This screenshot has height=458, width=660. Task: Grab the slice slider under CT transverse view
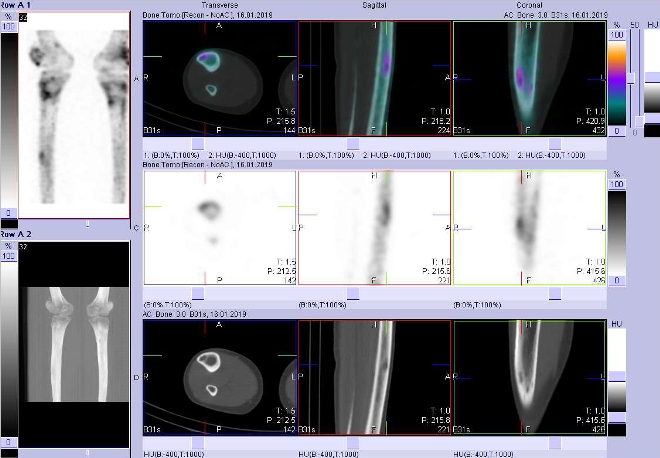198,443
